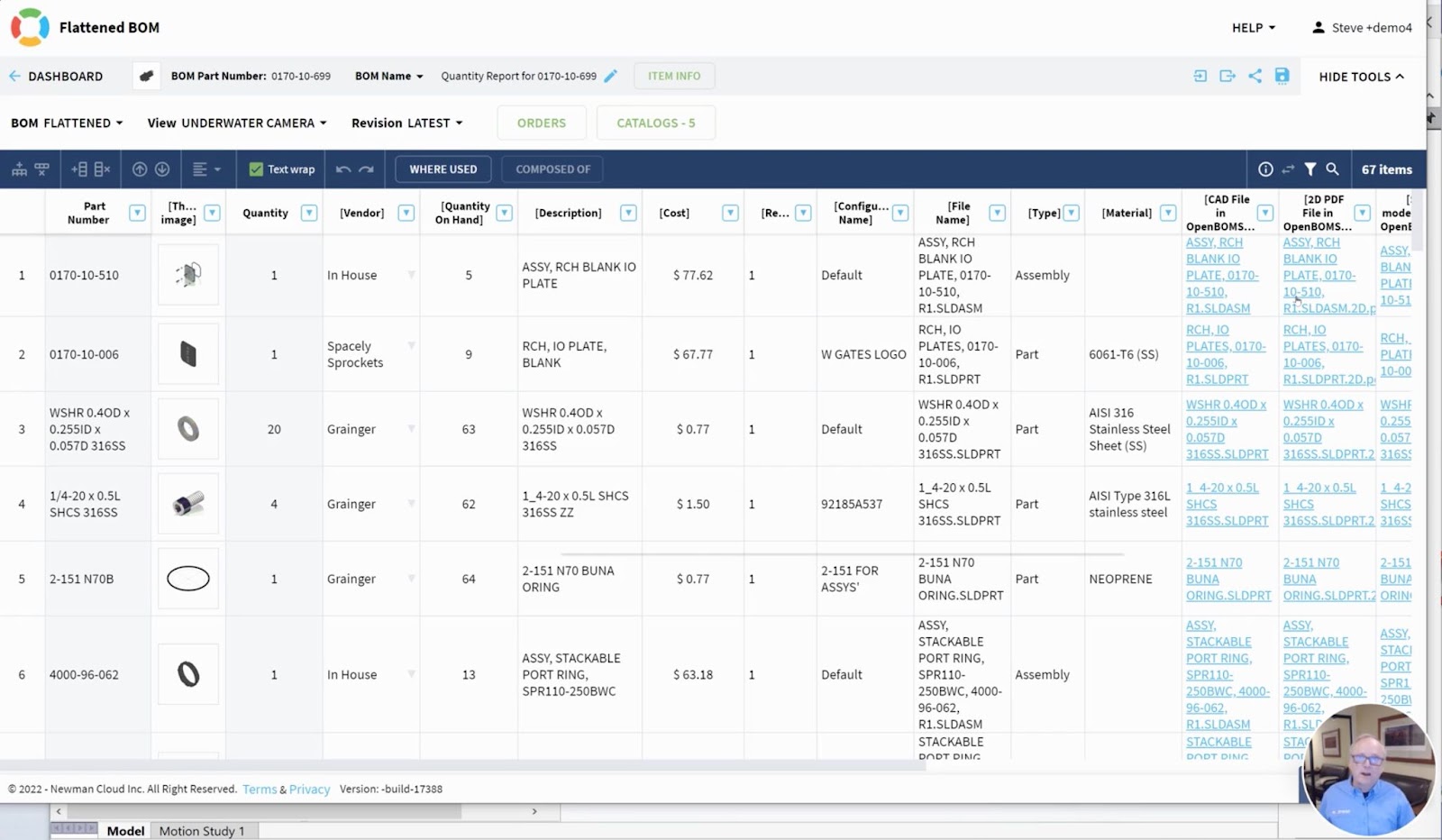1442x840 pixels.
Task: Open the Quantity On Hand column filter
Action: tap(505, 214)
